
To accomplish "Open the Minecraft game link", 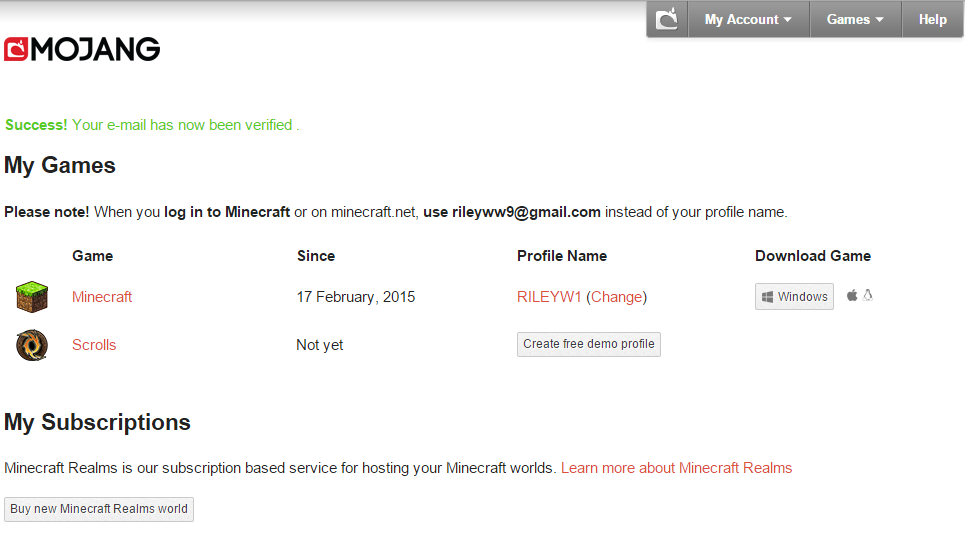I will coord(102,297).
